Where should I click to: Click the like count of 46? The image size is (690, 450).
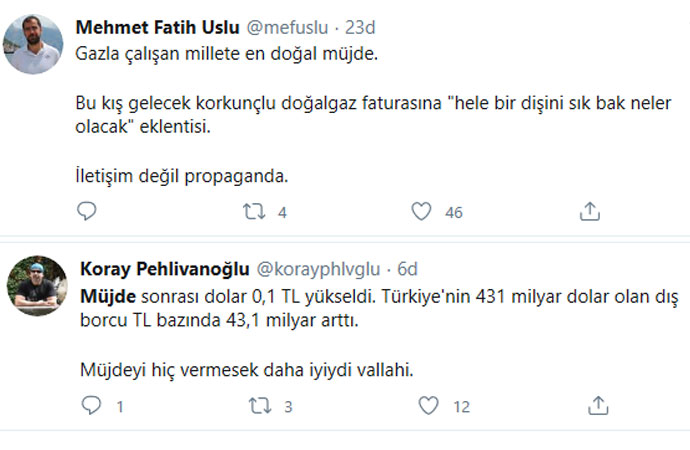click(454, 212)
